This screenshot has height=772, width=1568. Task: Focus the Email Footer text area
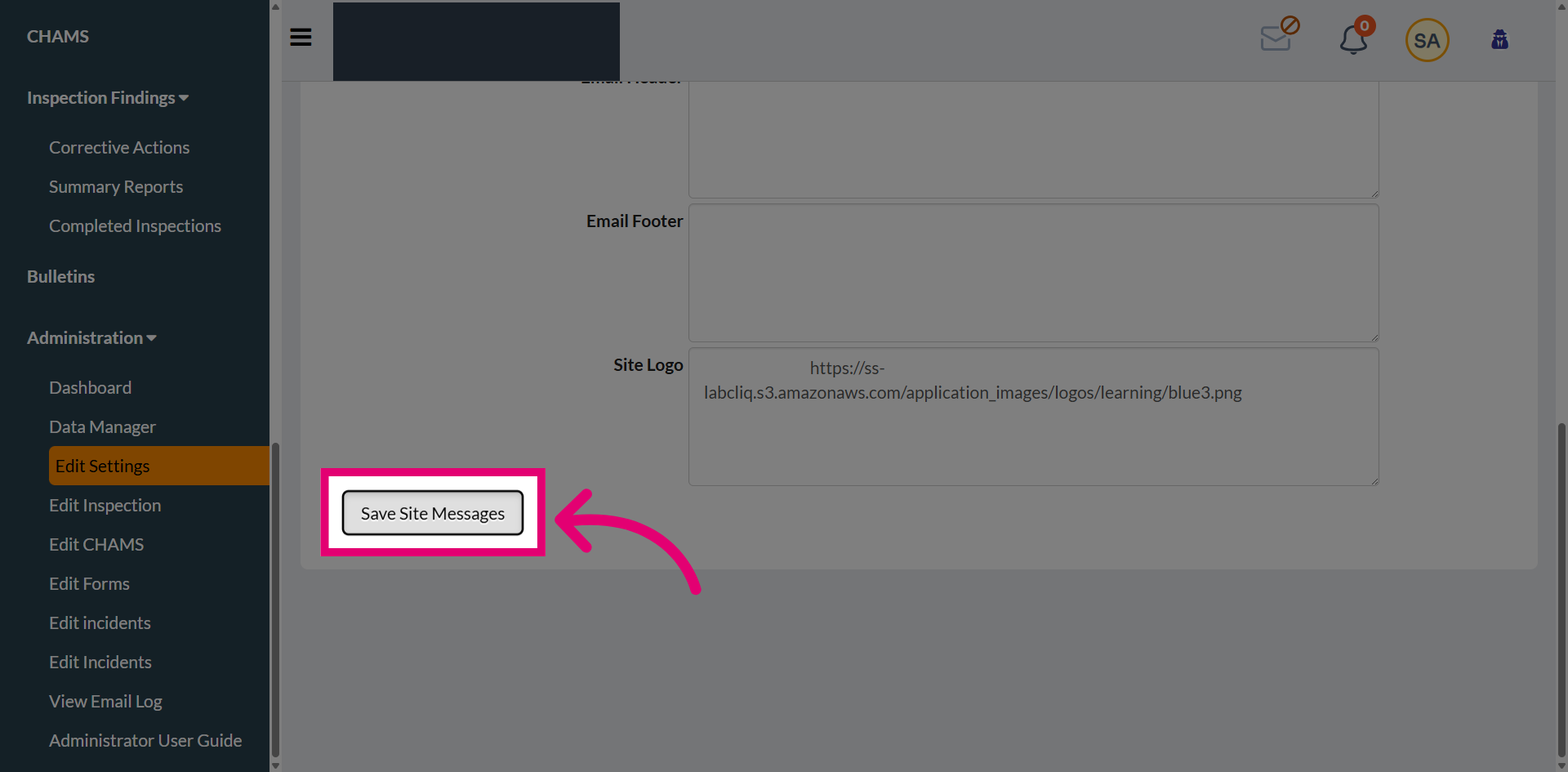[1033, 273]
